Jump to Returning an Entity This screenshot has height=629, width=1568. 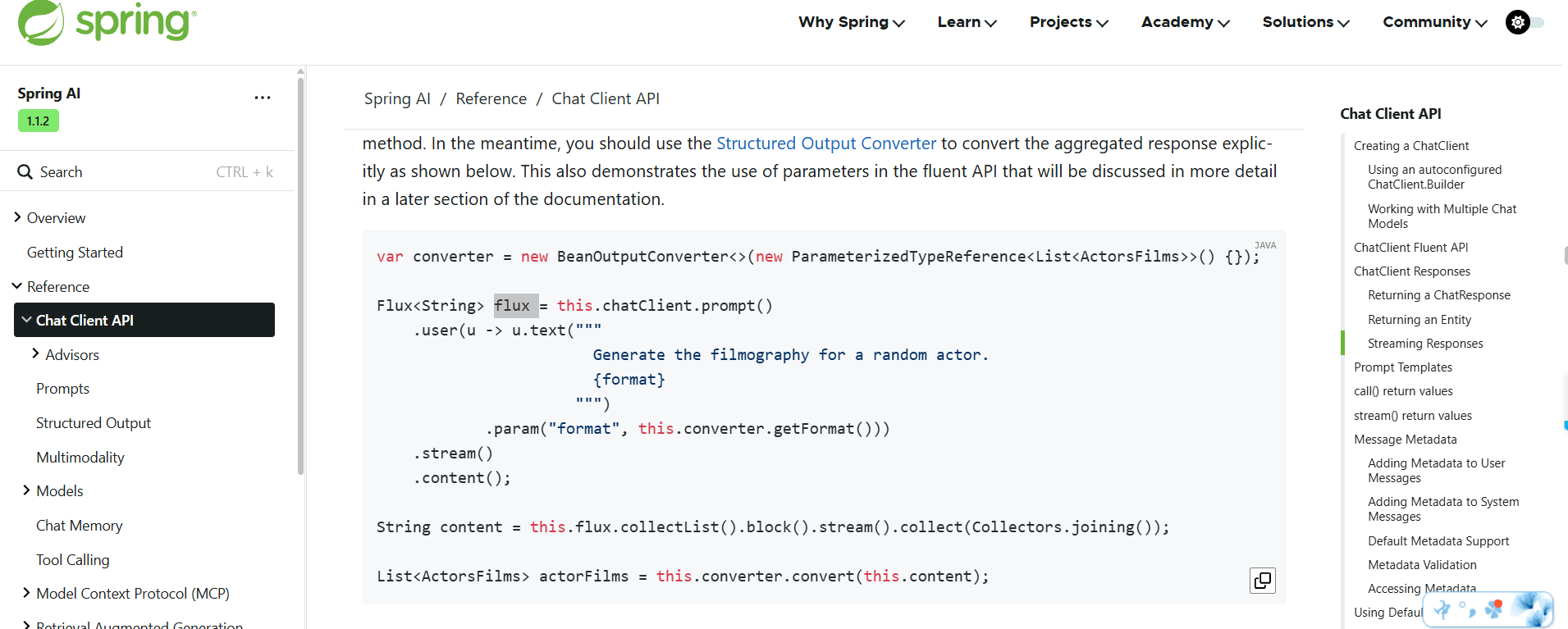click(x=1419, y=320)
